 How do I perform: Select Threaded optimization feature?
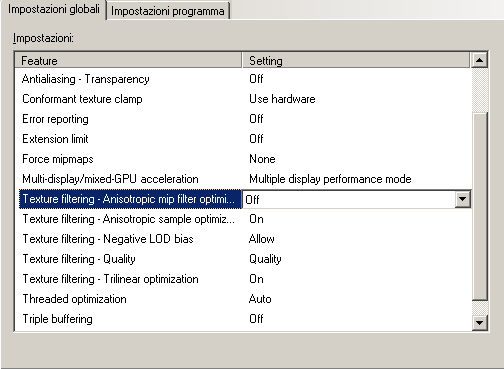pos(75,299)
